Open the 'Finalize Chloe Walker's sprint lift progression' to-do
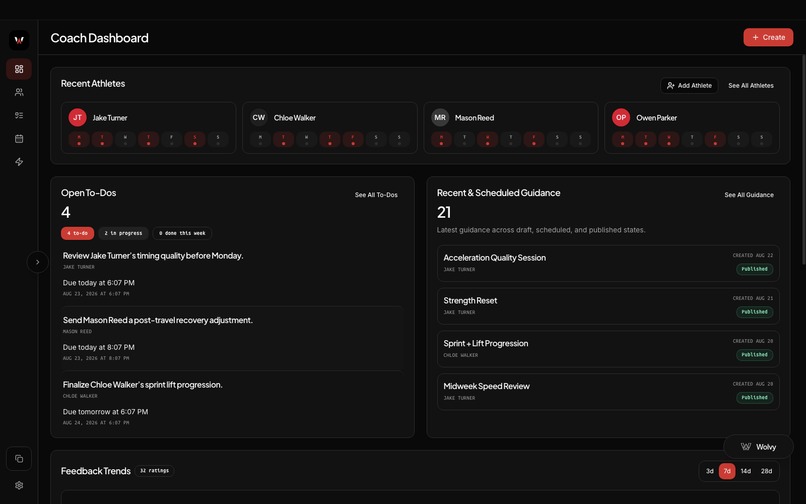Viewport: 806px width, 504px height. (x=142, y=385)
